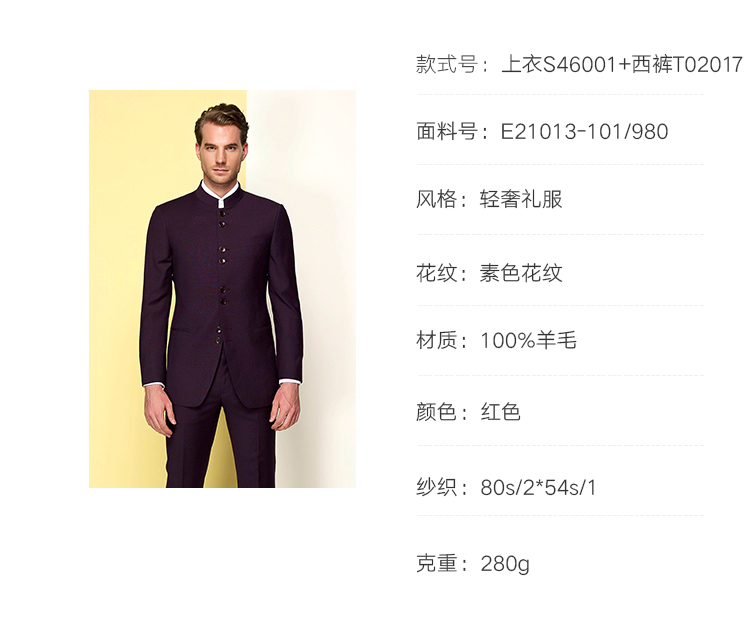Click the 纱织 label
The image size is (750, 621).
tap(437, 488)
